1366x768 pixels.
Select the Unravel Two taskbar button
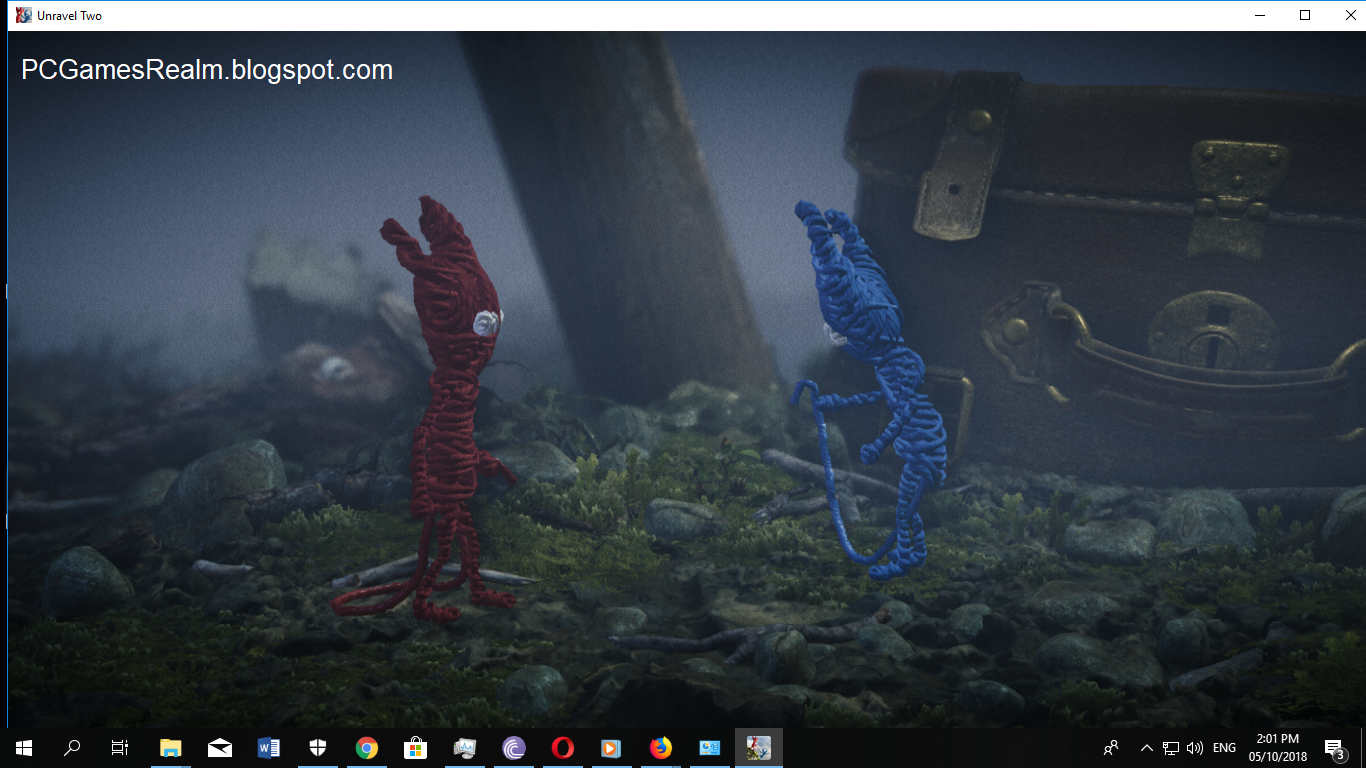click(759, 748)
